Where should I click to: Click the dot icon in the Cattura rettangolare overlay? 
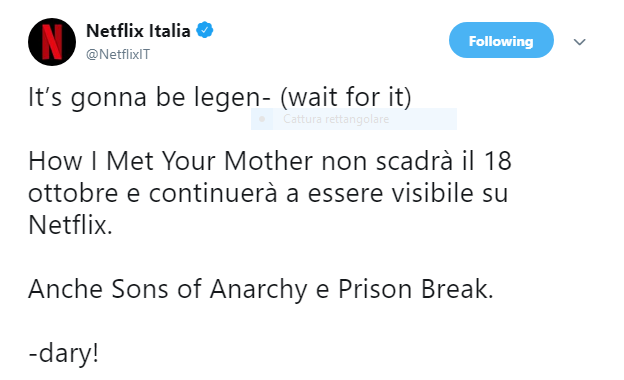pos(262,119)
